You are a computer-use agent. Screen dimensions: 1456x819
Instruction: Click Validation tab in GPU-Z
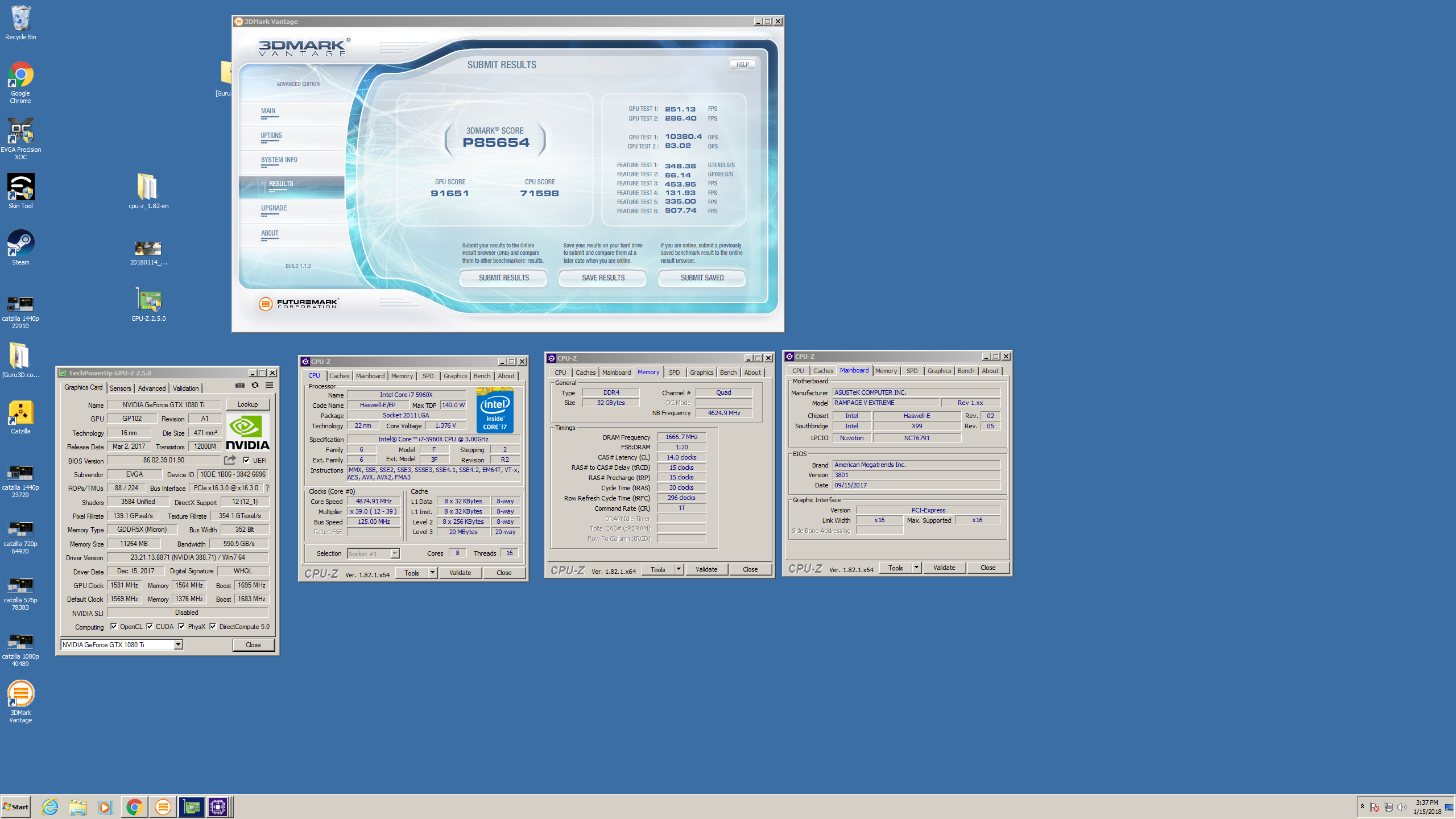[185, 388]
